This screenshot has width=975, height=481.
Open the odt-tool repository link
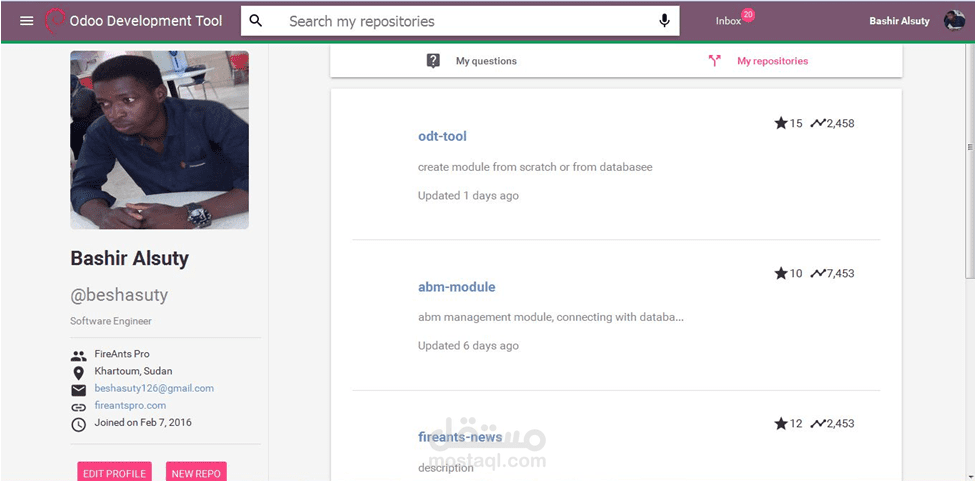(442, 137)
